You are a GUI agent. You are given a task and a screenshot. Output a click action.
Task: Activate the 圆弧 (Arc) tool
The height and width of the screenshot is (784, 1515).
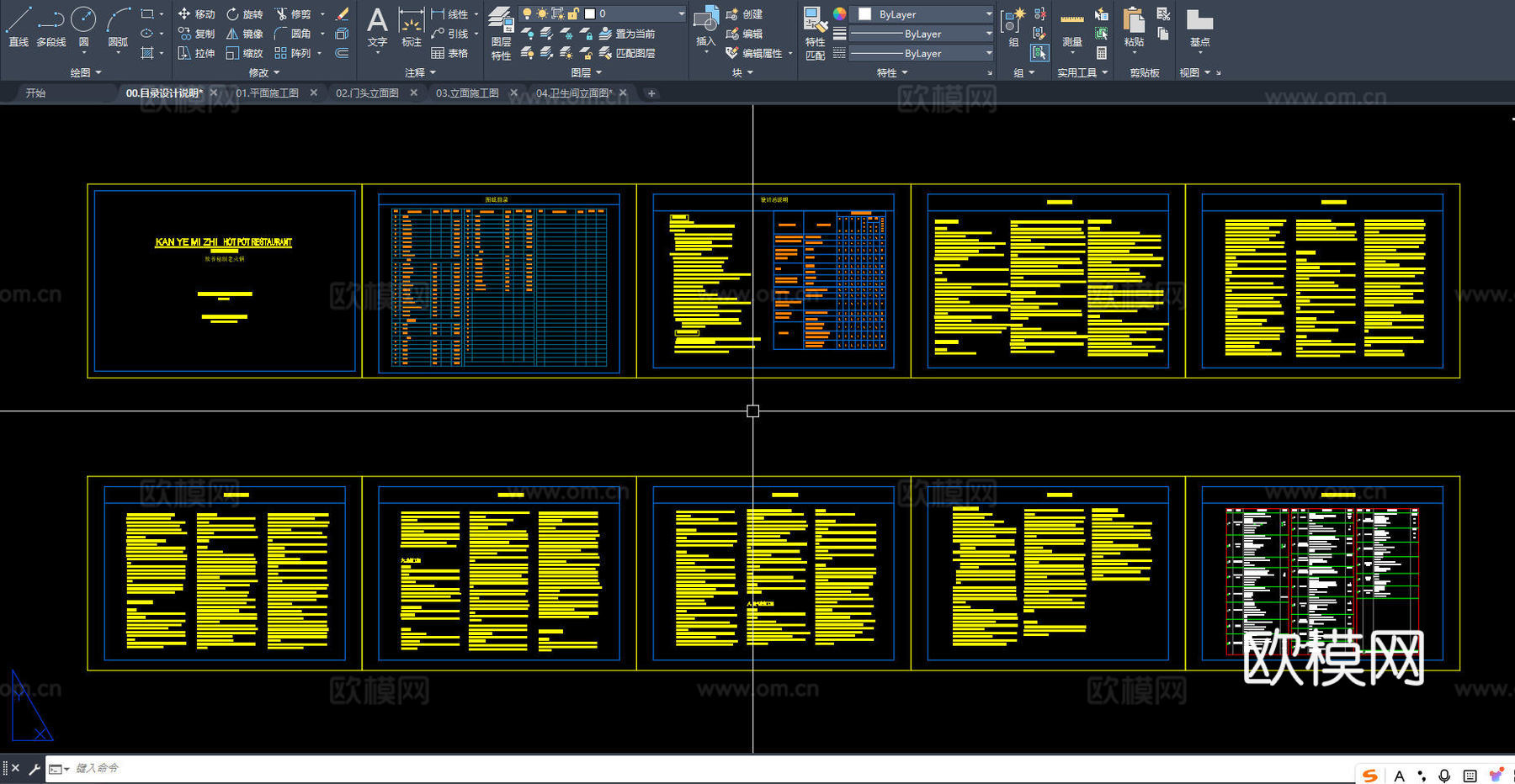click(x=118, y=25)
